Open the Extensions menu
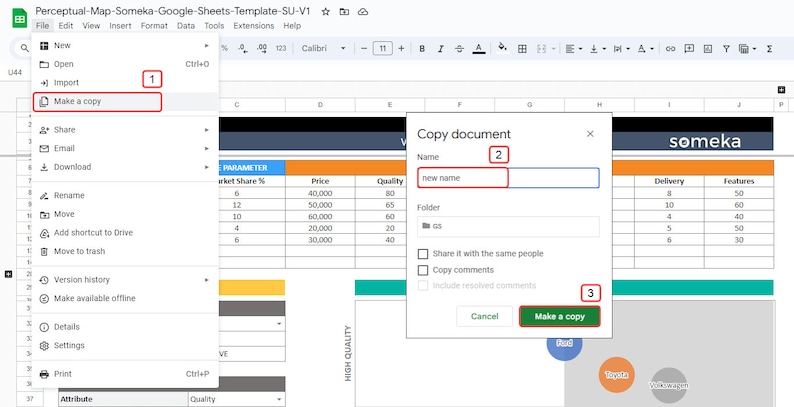Viewport: 794px width, 407px height. point(254,25)
